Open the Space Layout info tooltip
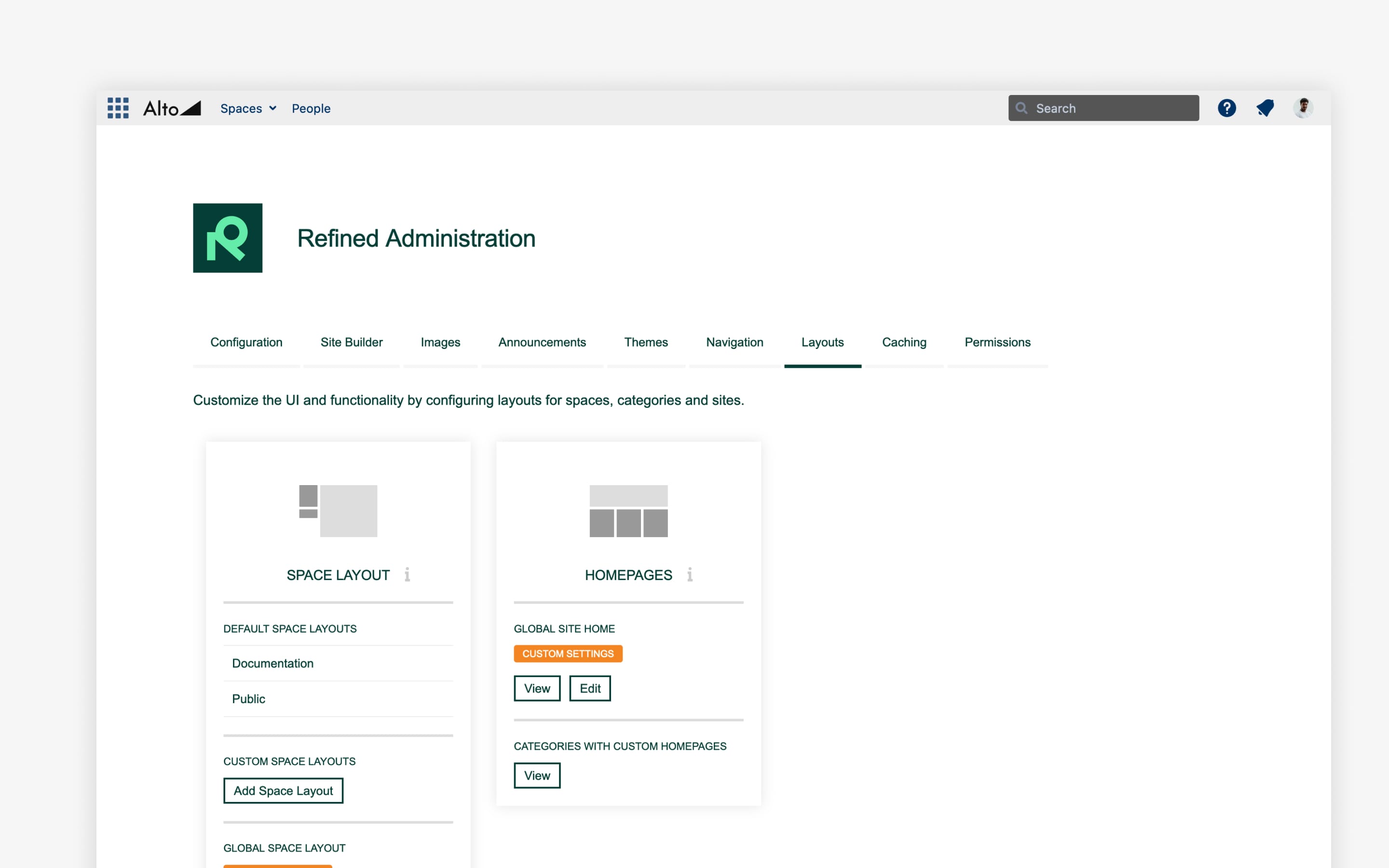1389x868 pixels. click(408, 574)
